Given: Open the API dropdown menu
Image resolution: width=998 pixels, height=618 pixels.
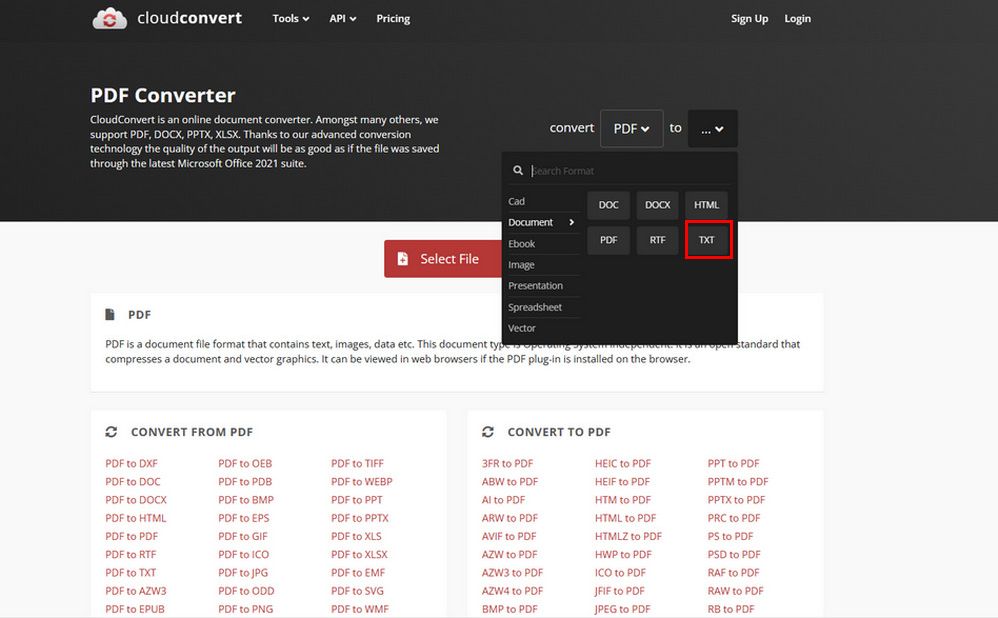Looking at the screenshot, I should tap(342, 18).
